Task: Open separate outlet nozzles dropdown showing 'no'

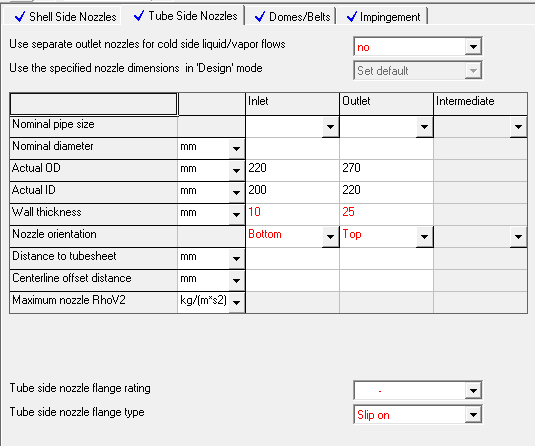Action: 473,46
